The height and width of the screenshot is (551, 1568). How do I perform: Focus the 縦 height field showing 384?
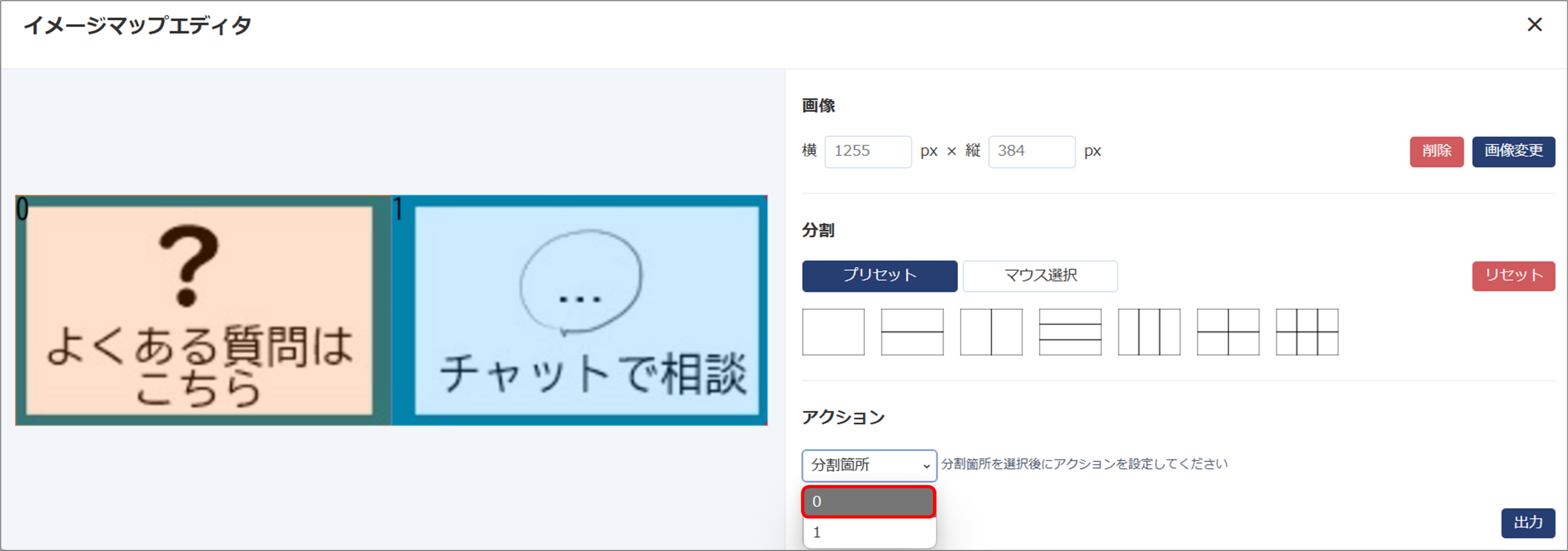pyautogui.click(x=1032, y=152)
